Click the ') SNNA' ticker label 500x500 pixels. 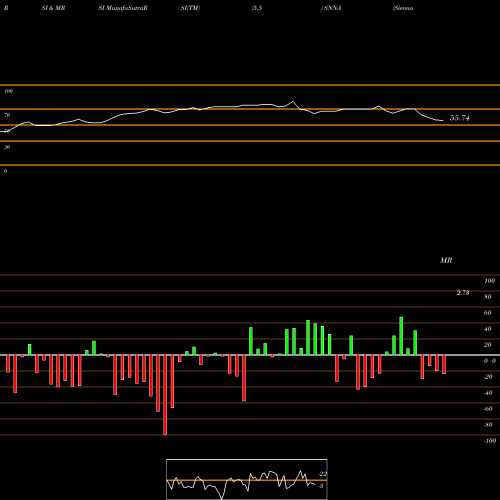pos(331,8)
